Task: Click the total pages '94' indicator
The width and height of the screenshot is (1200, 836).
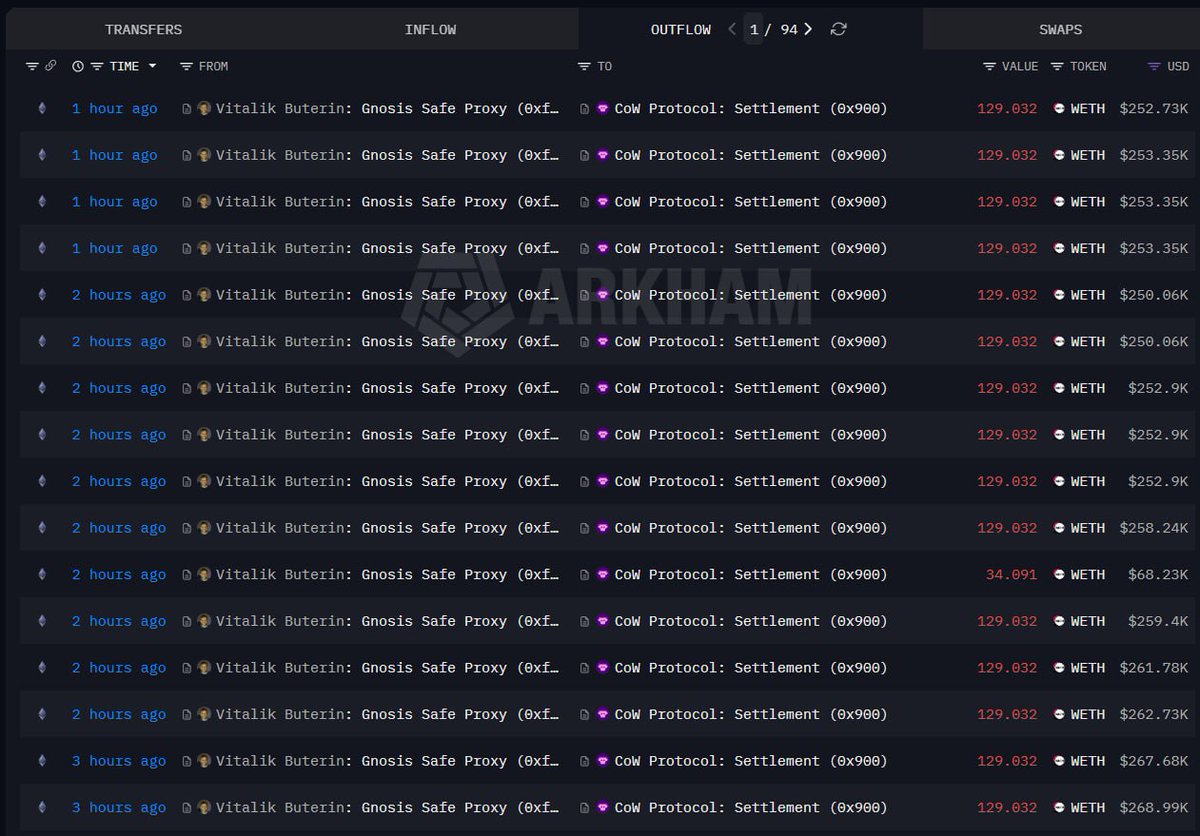Action: pos(789,29)
